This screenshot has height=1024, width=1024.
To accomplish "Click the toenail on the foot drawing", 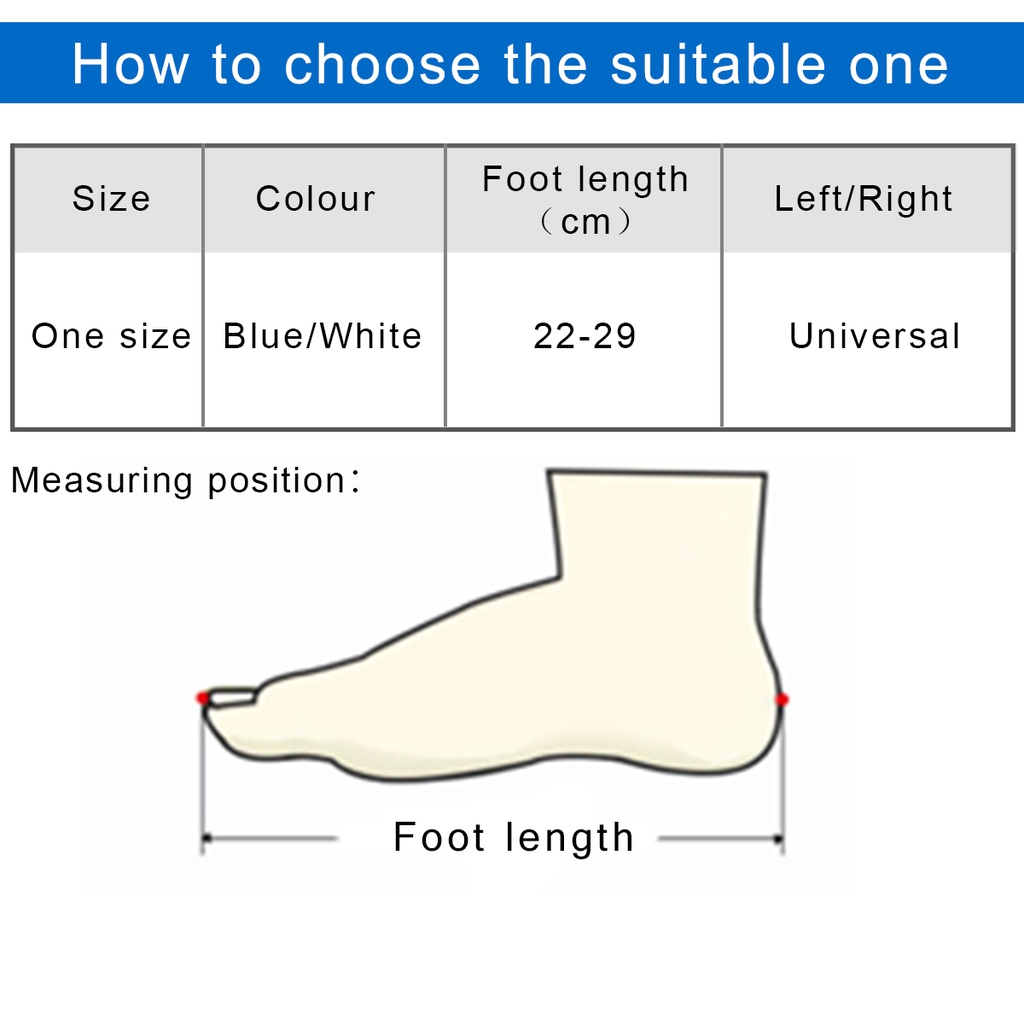I will pyautogui.click(x=232, y=697).
